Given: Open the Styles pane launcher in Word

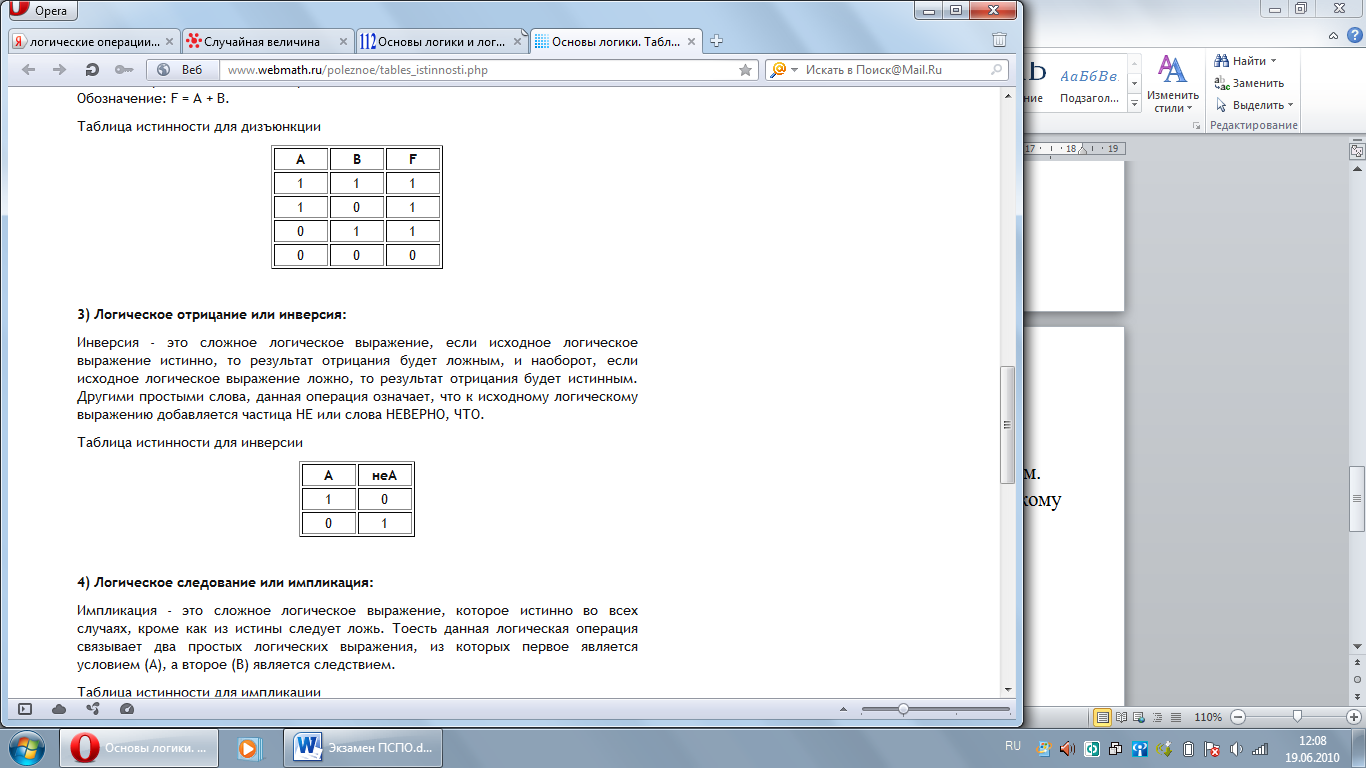Looking at the screenshot, I should 1196,126.
